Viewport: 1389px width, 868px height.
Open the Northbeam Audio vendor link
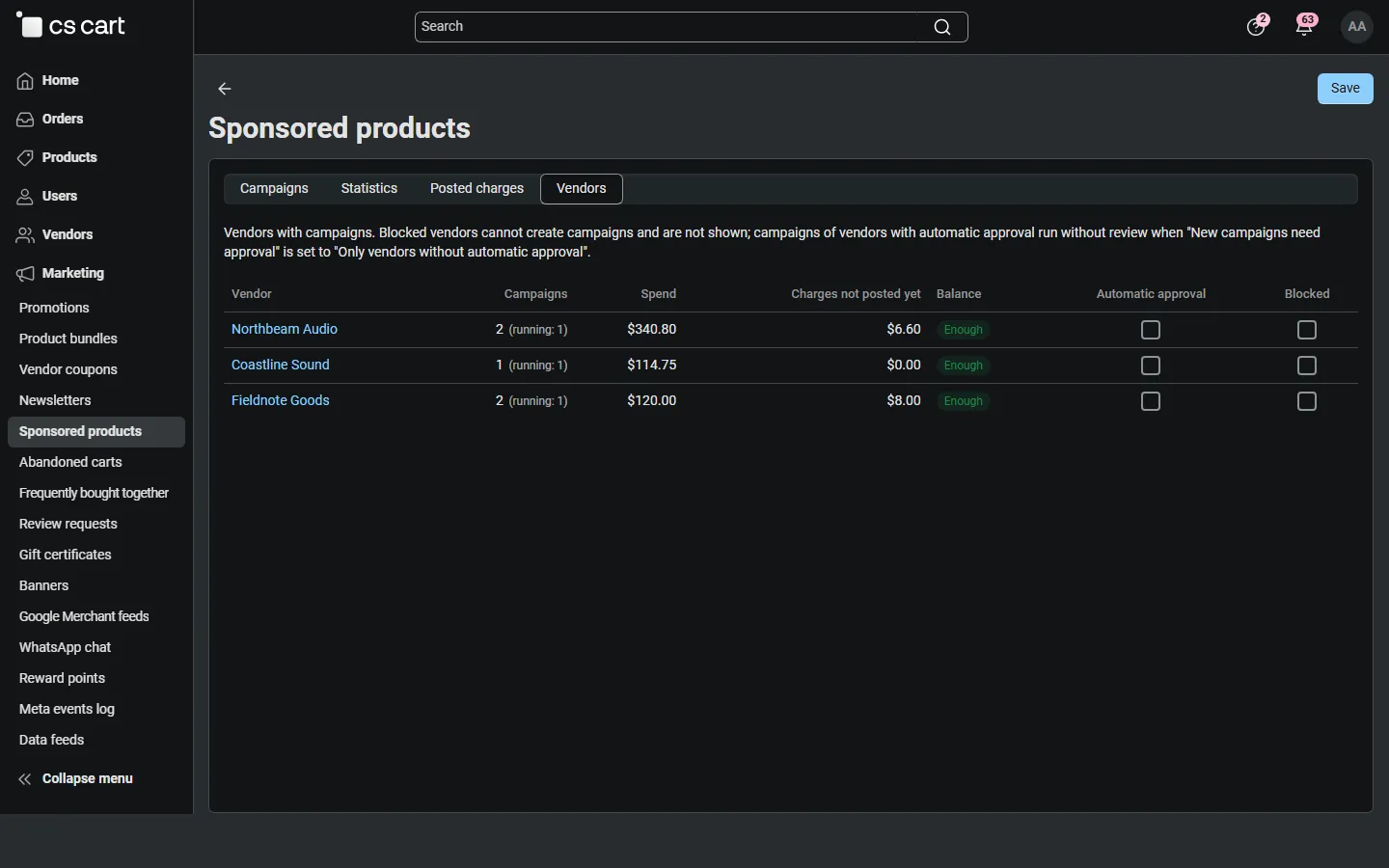click(x=285, y=330)
